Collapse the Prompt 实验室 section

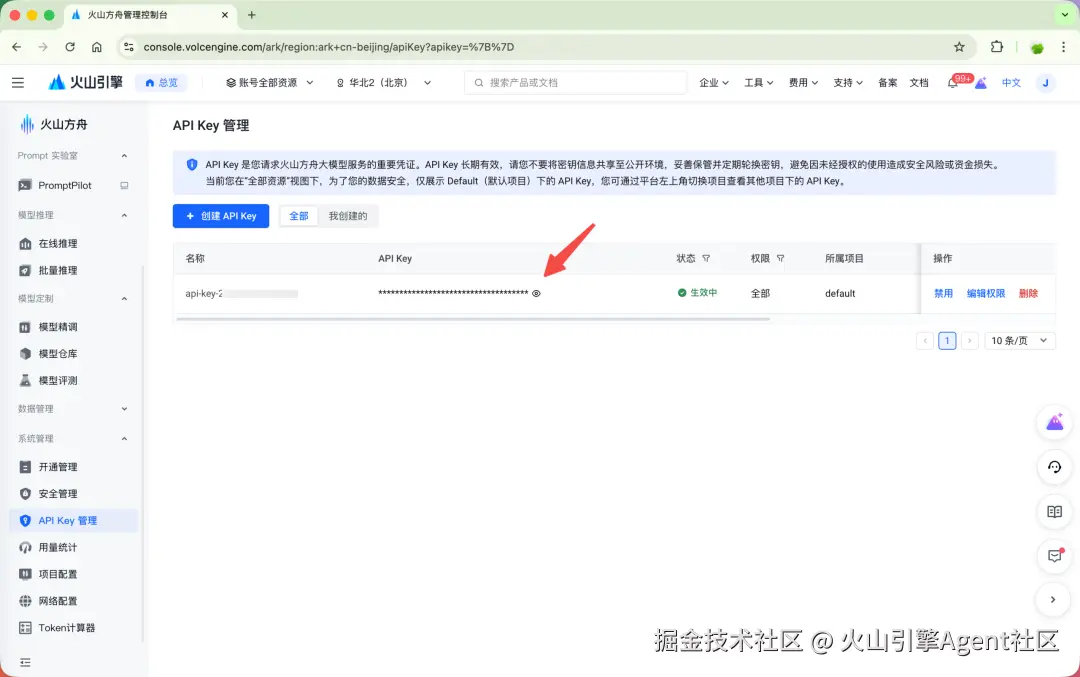click(124, 156)
